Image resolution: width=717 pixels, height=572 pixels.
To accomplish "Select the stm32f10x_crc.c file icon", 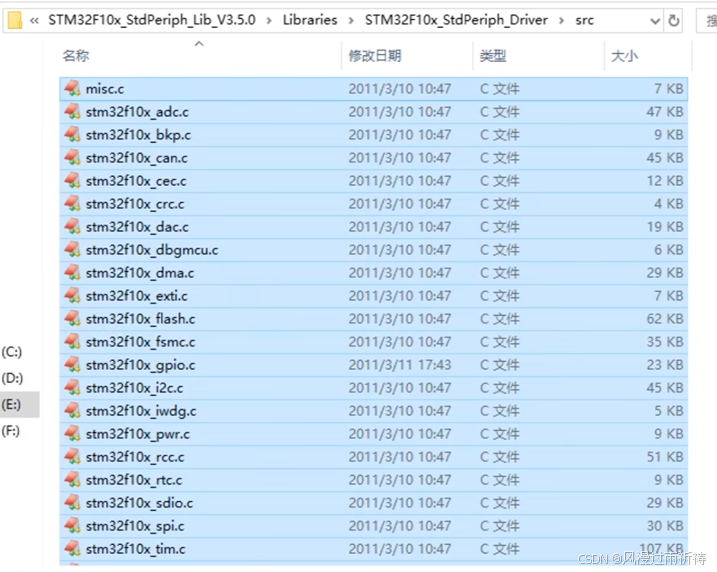I will point(72,203).
